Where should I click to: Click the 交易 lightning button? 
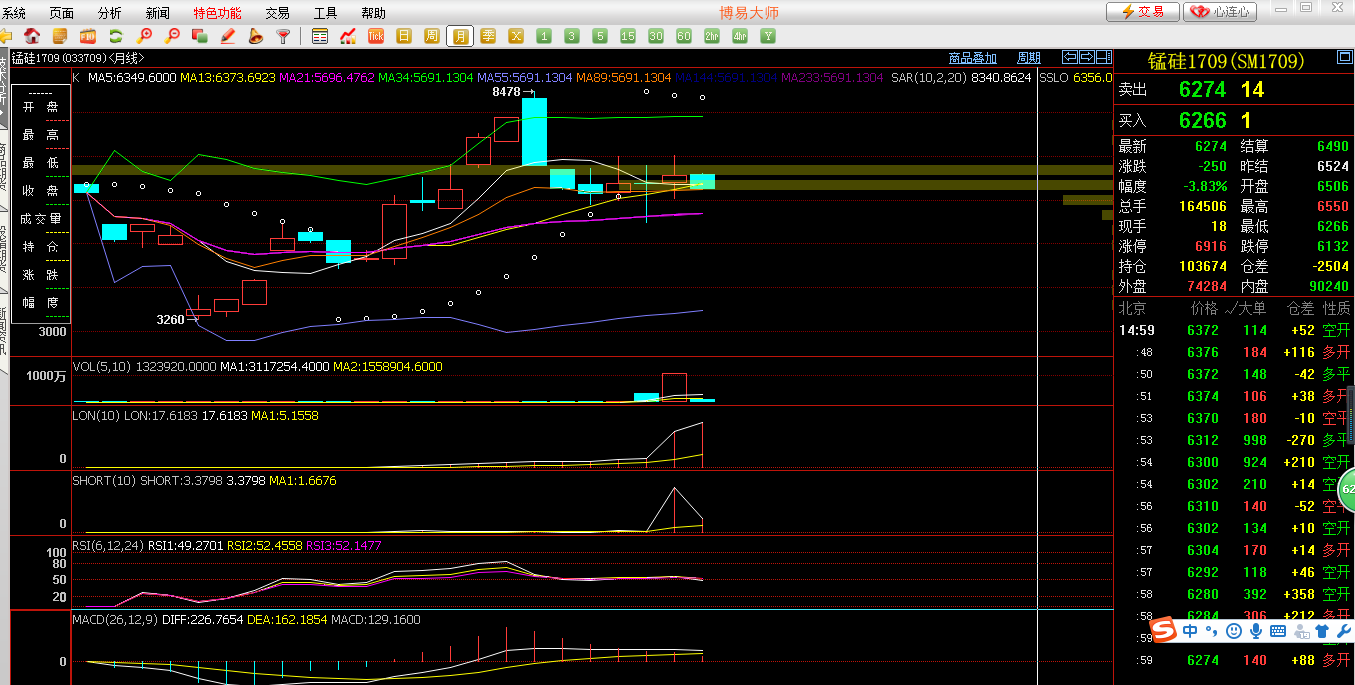[x=1142, y=12]
